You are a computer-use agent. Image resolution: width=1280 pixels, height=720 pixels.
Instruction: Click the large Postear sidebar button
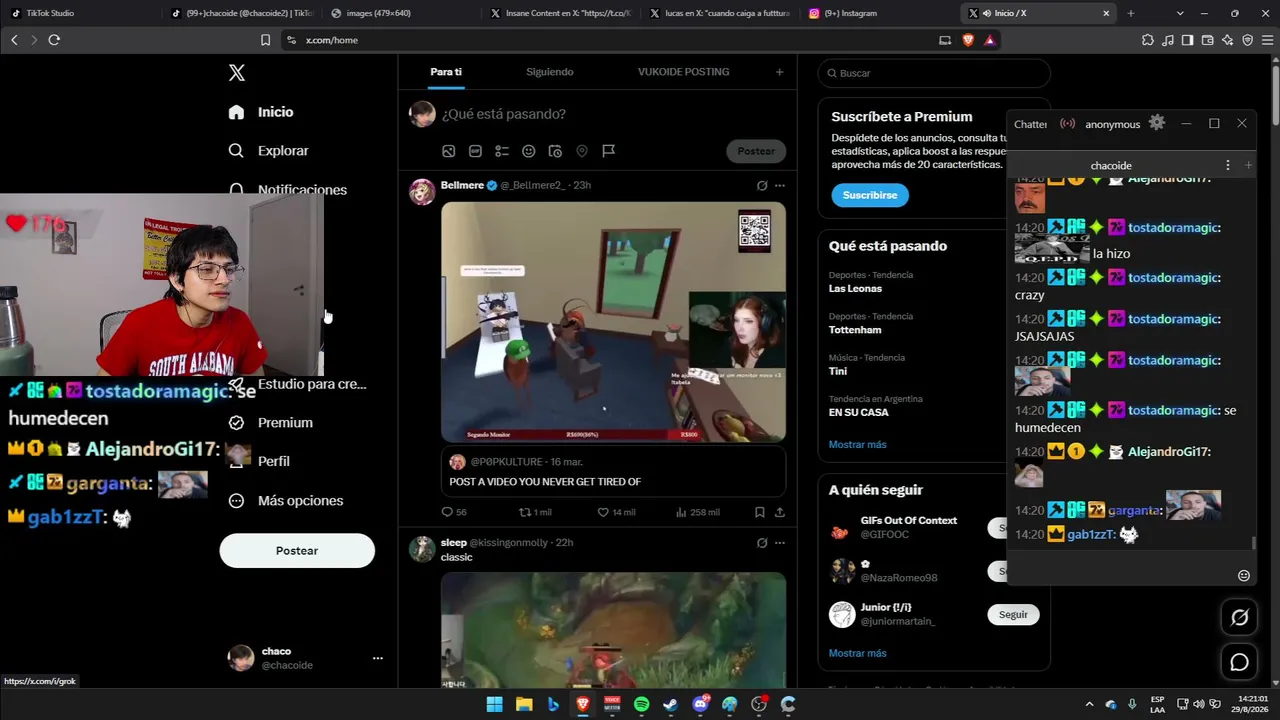point(297,551)
